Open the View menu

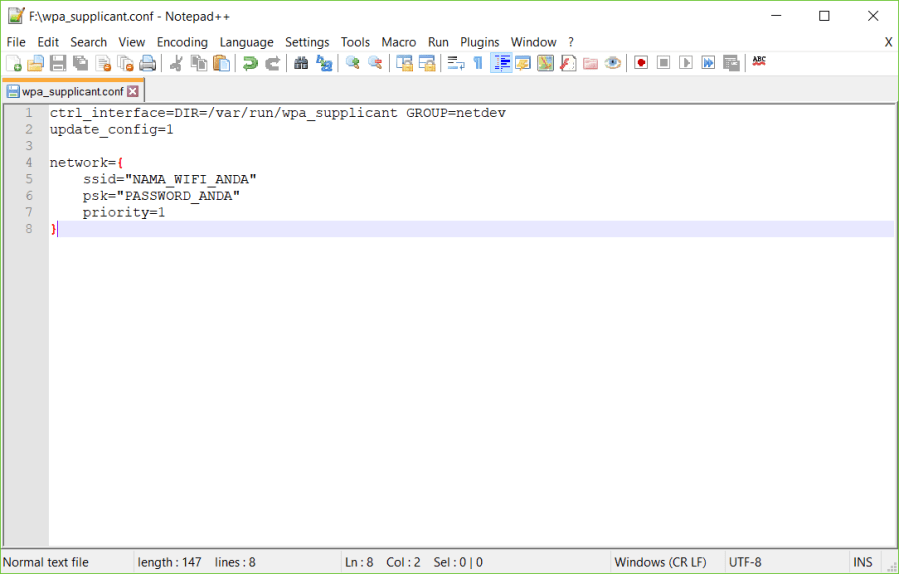click(132, 42)
